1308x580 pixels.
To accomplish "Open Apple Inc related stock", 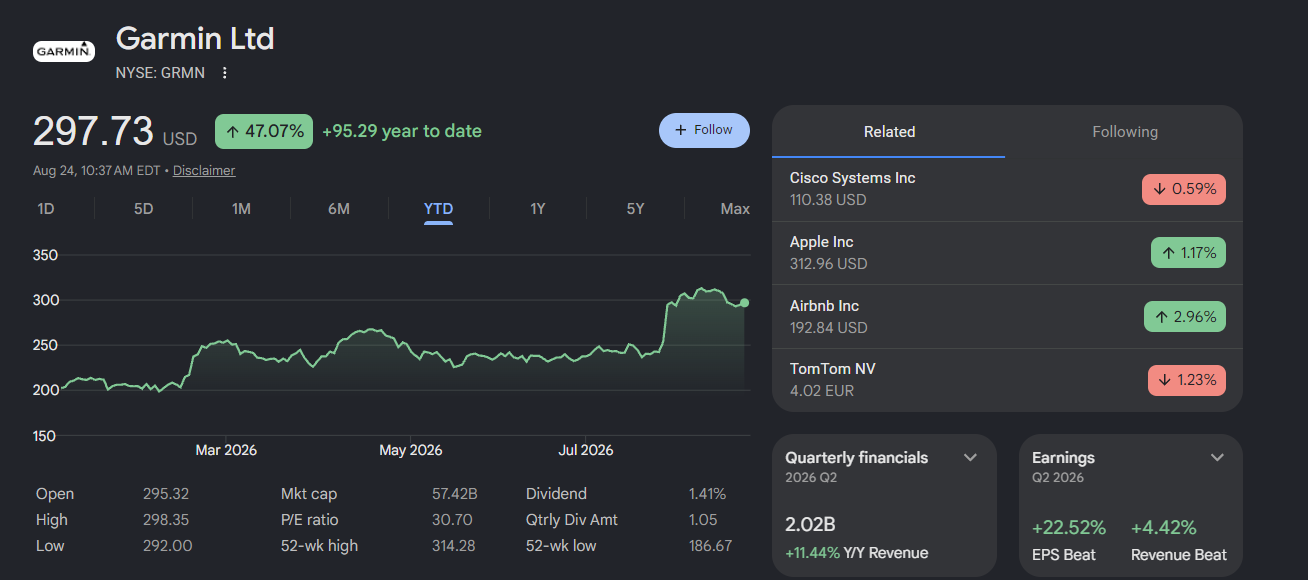I will tap(1007, 253).
